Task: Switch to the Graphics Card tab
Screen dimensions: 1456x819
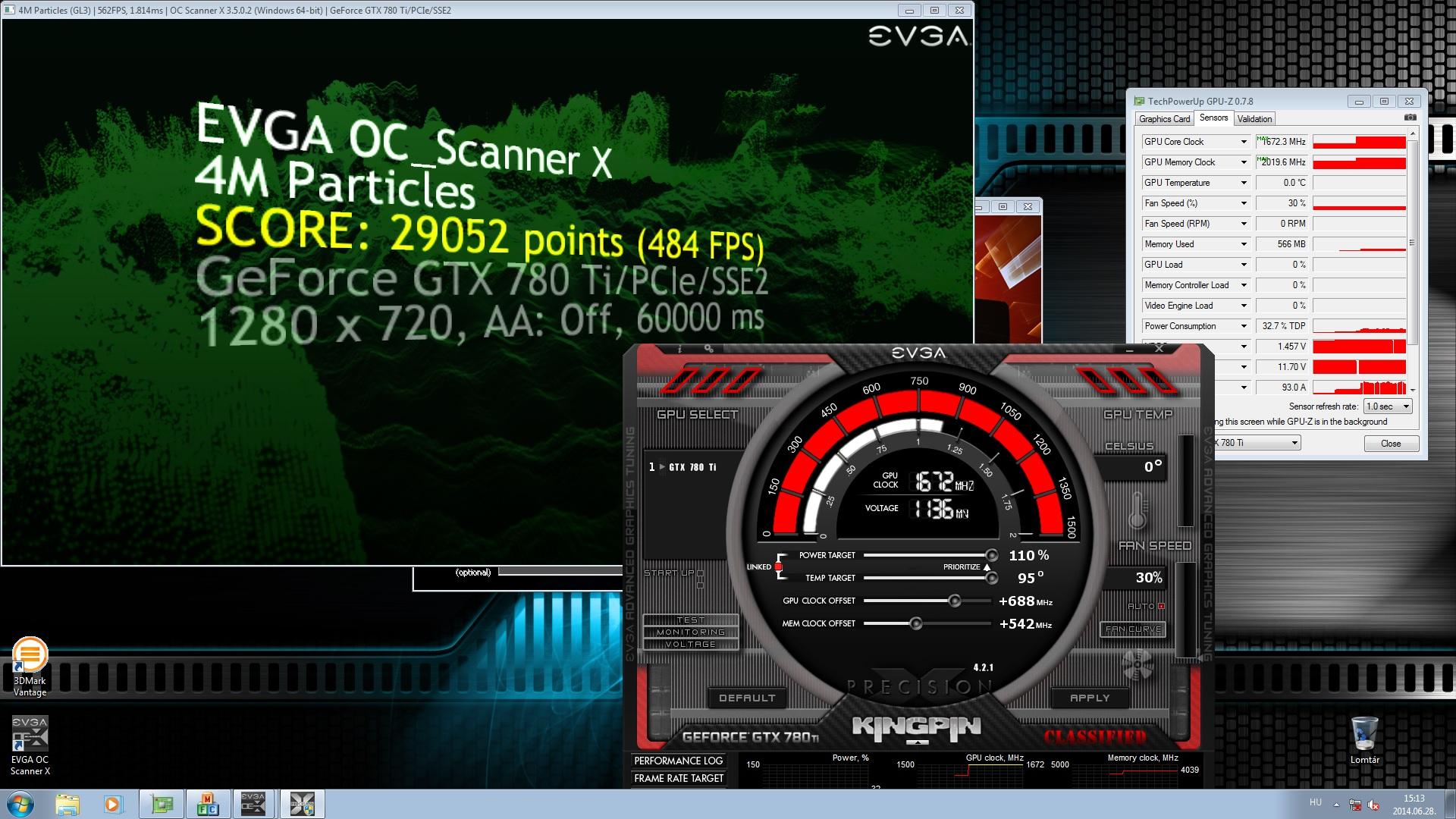Action: click(x=1164, y=119)
